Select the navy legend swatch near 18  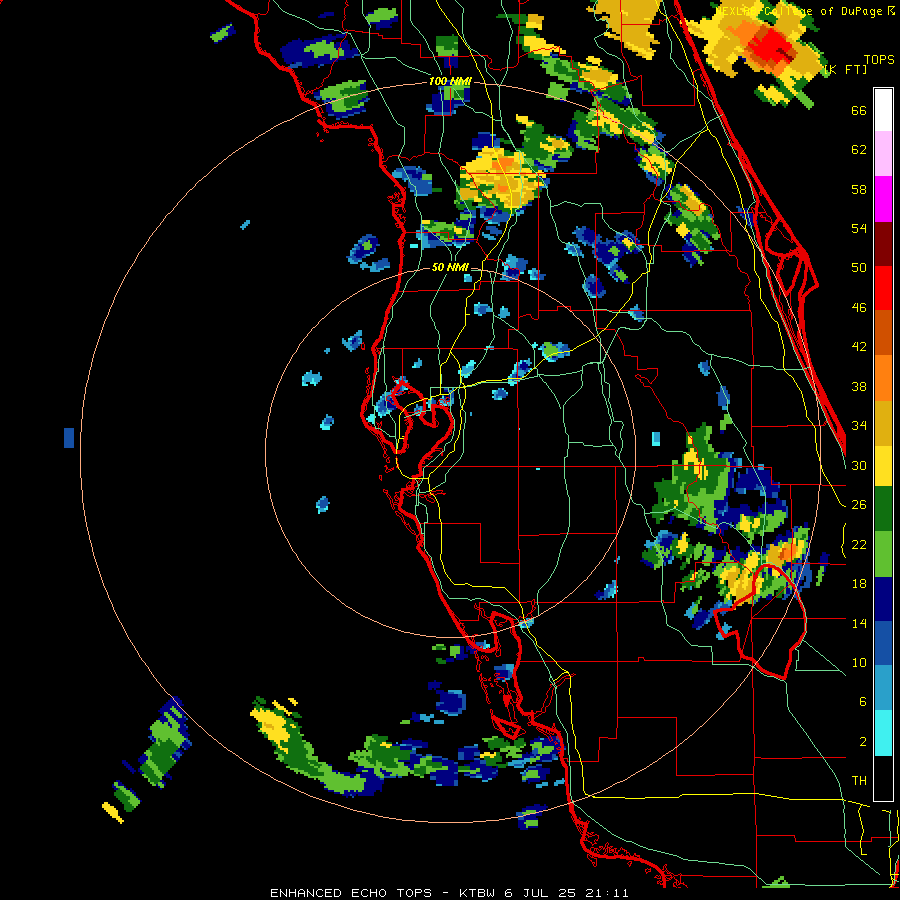point(883,599)
